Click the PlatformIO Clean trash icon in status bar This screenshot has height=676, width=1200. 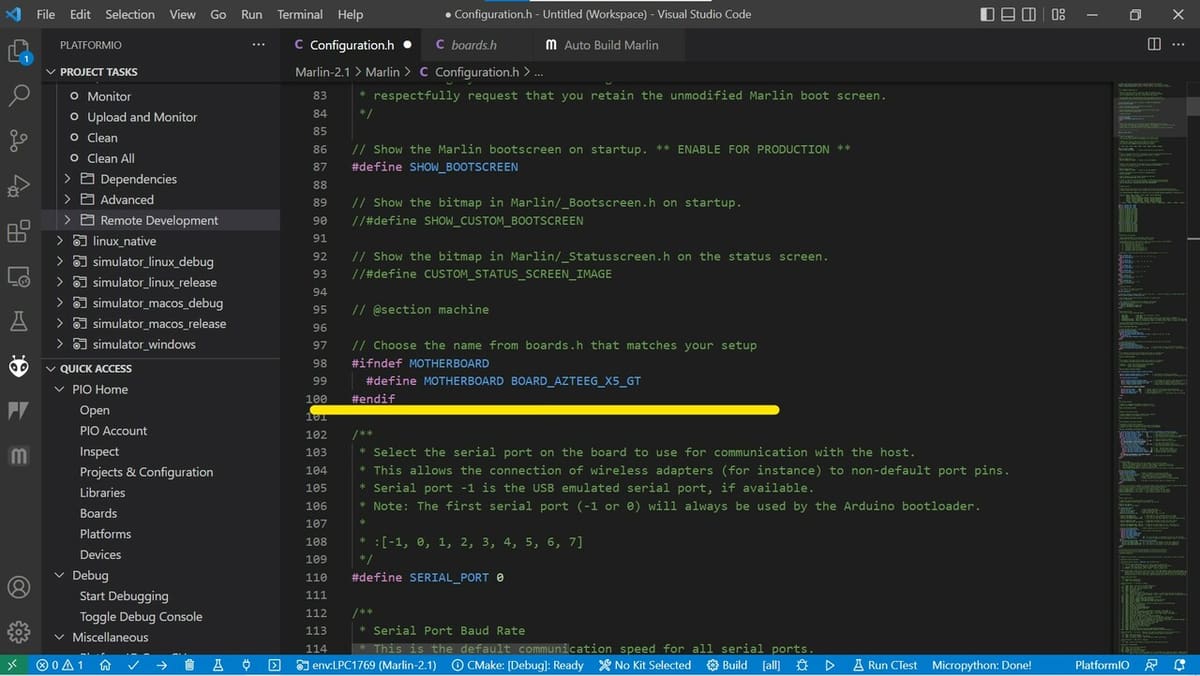click(189, 665)
